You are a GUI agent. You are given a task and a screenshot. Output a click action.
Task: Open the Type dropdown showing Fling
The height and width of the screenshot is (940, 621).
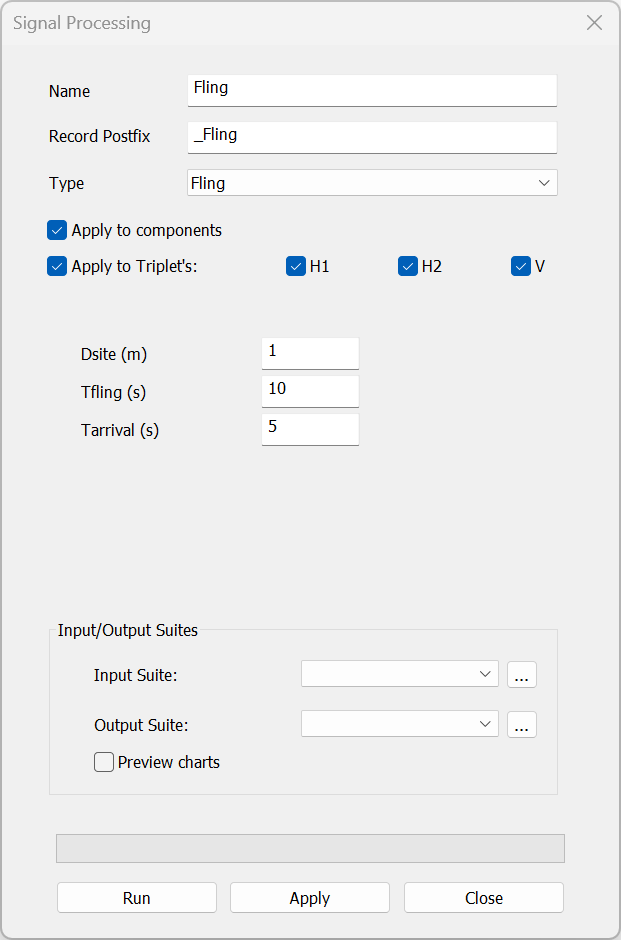click(x=371, y=183)
